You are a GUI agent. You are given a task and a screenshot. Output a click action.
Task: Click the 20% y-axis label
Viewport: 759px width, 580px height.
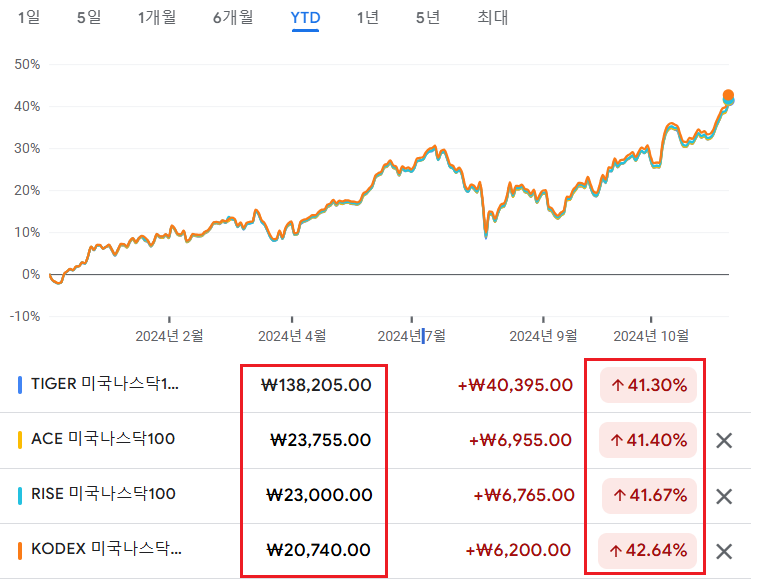[x=27, y=191]
